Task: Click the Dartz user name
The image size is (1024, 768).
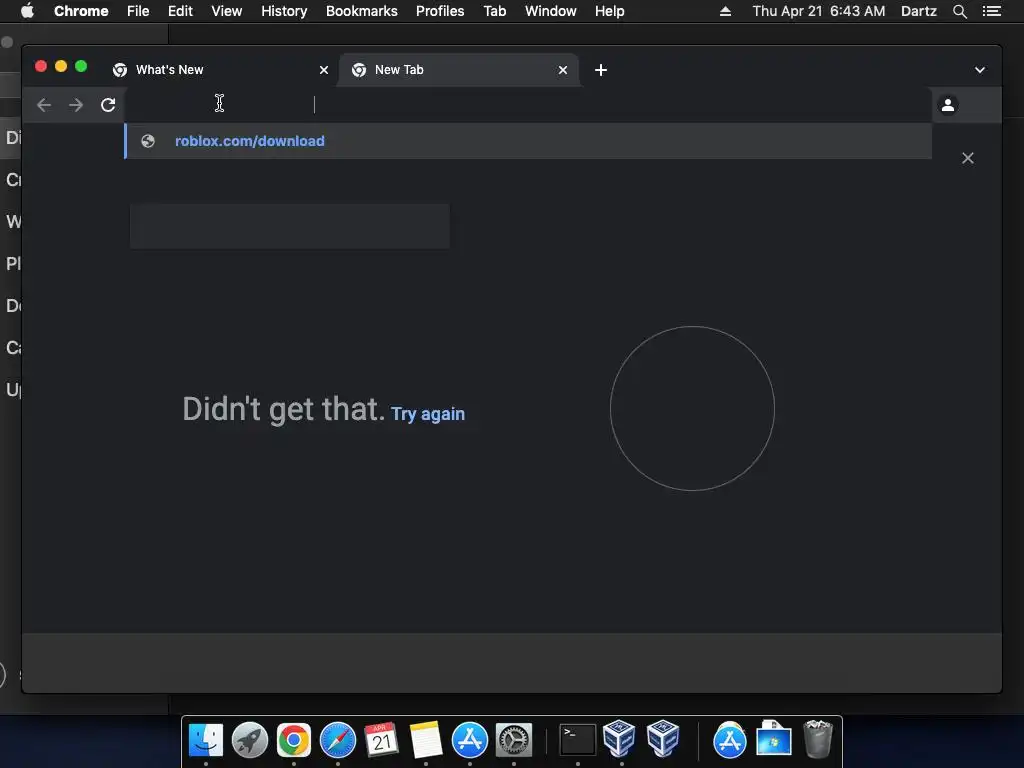Action: (x=918, y=11)
